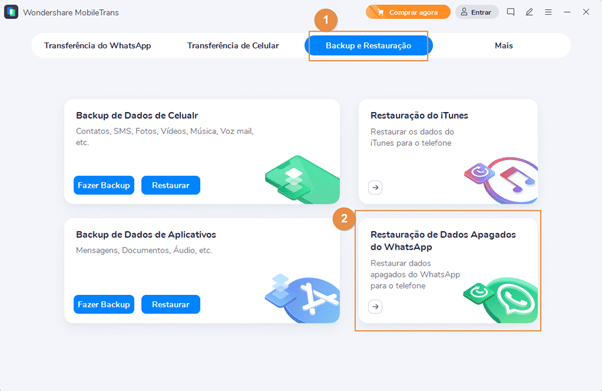Click arrow icon in WhatsApp deleted data card
The image size is (602, 391).
[375, 307]
